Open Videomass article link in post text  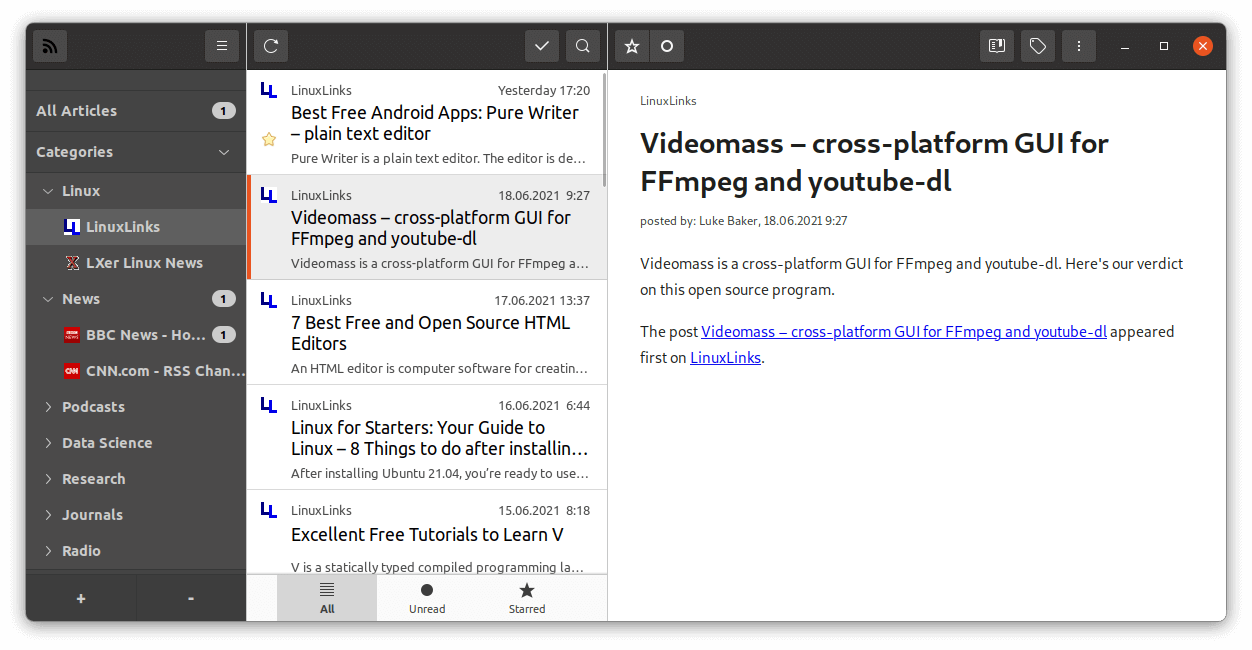pos(904,332)
